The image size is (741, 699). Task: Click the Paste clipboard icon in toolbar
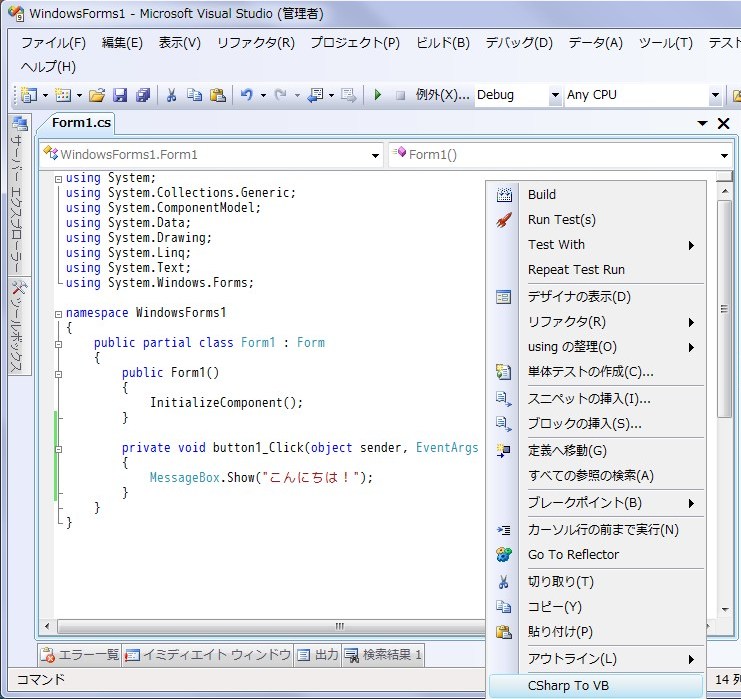coord(217,95)
